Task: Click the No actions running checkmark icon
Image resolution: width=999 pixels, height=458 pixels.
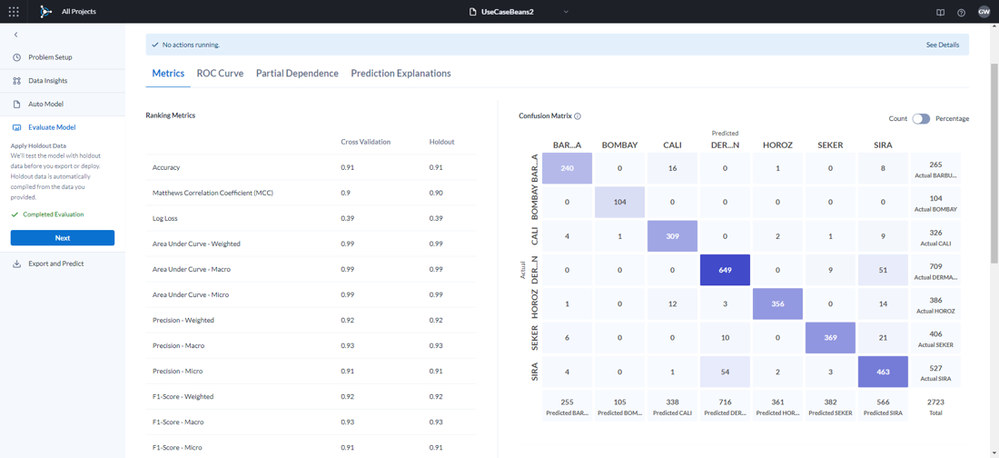Action: [155, 45]
